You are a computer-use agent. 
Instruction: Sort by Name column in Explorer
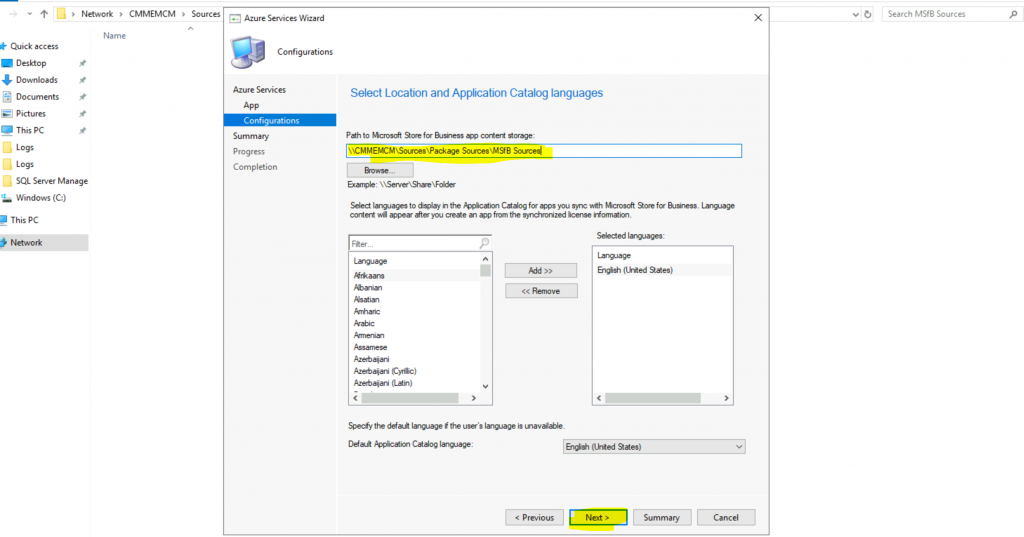click(x=114, y=35)
